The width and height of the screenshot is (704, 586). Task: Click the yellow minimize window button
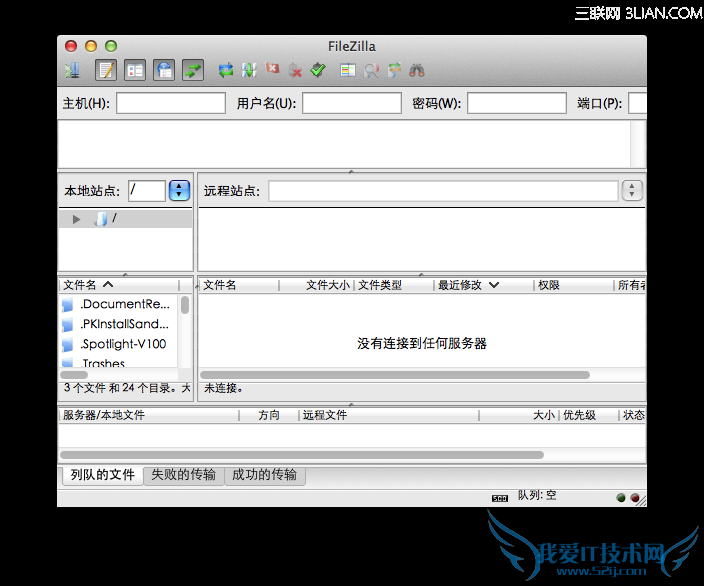pos(91,46)
